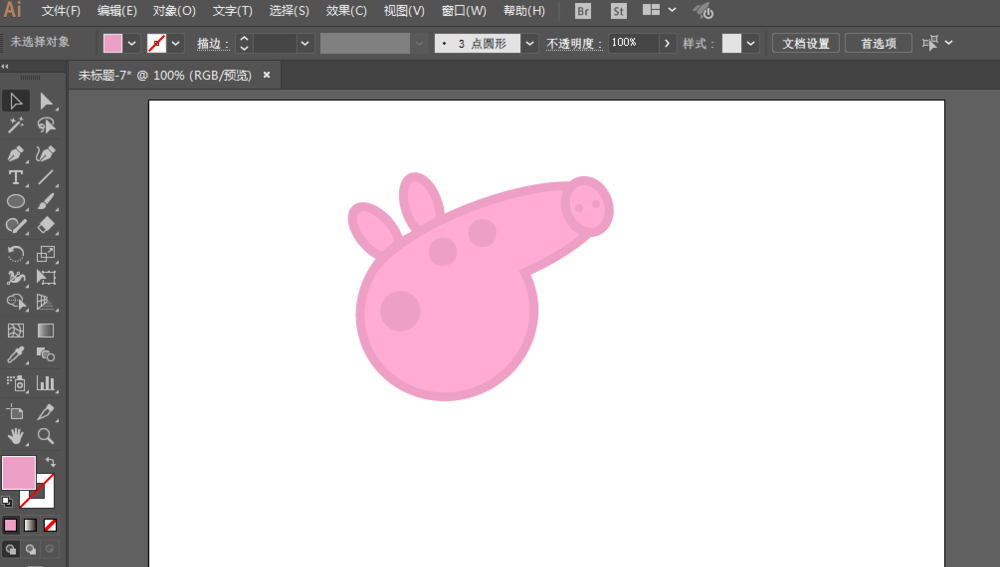Click the GPU performance rocket icon
1000x567 pixels.
pos(703,11)
